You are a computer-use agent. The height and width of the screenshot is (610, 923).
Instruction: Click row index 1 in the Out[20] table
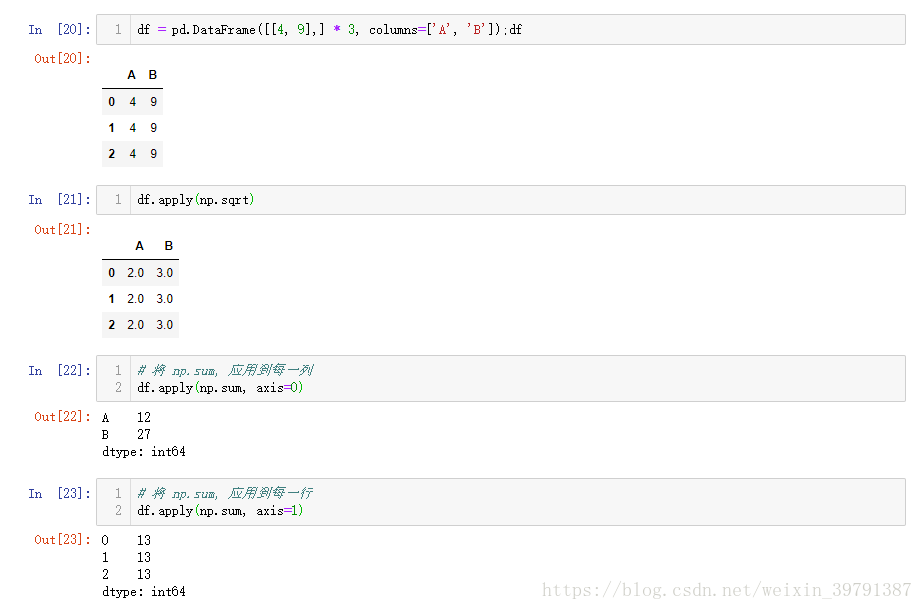click(x=111, y=128)
